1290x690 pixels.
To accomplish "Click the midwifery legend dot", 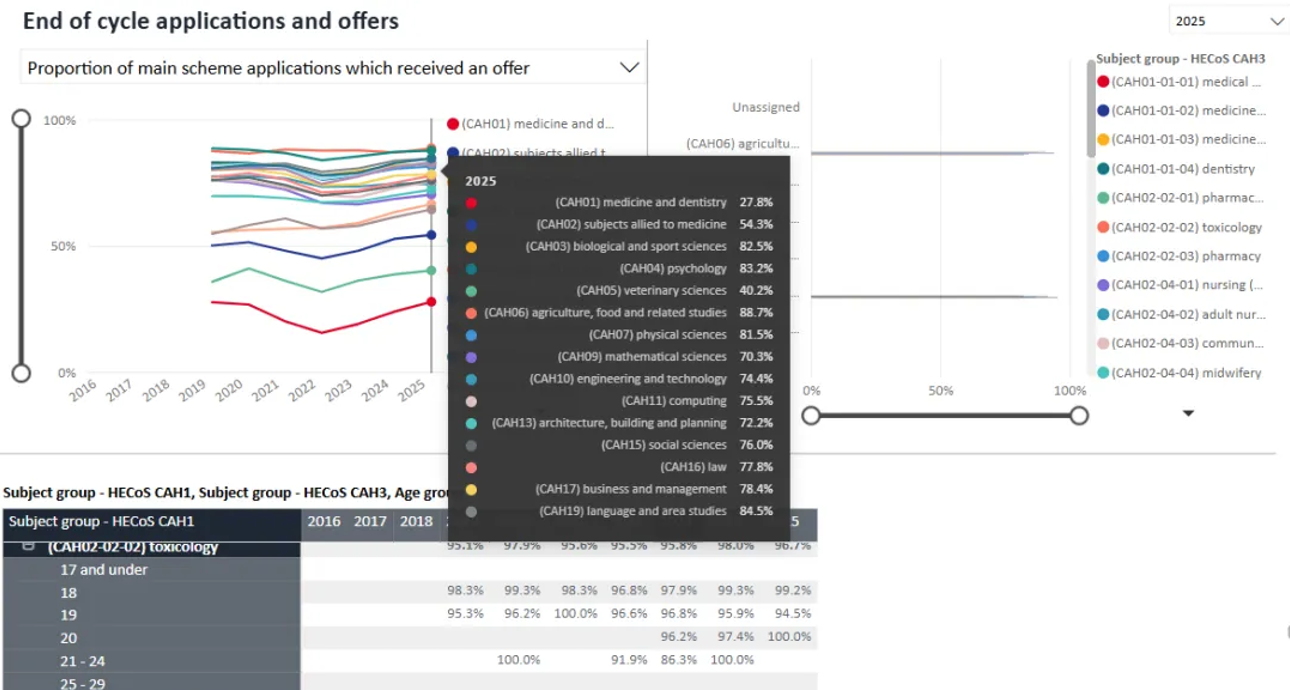I will 1103,373.
